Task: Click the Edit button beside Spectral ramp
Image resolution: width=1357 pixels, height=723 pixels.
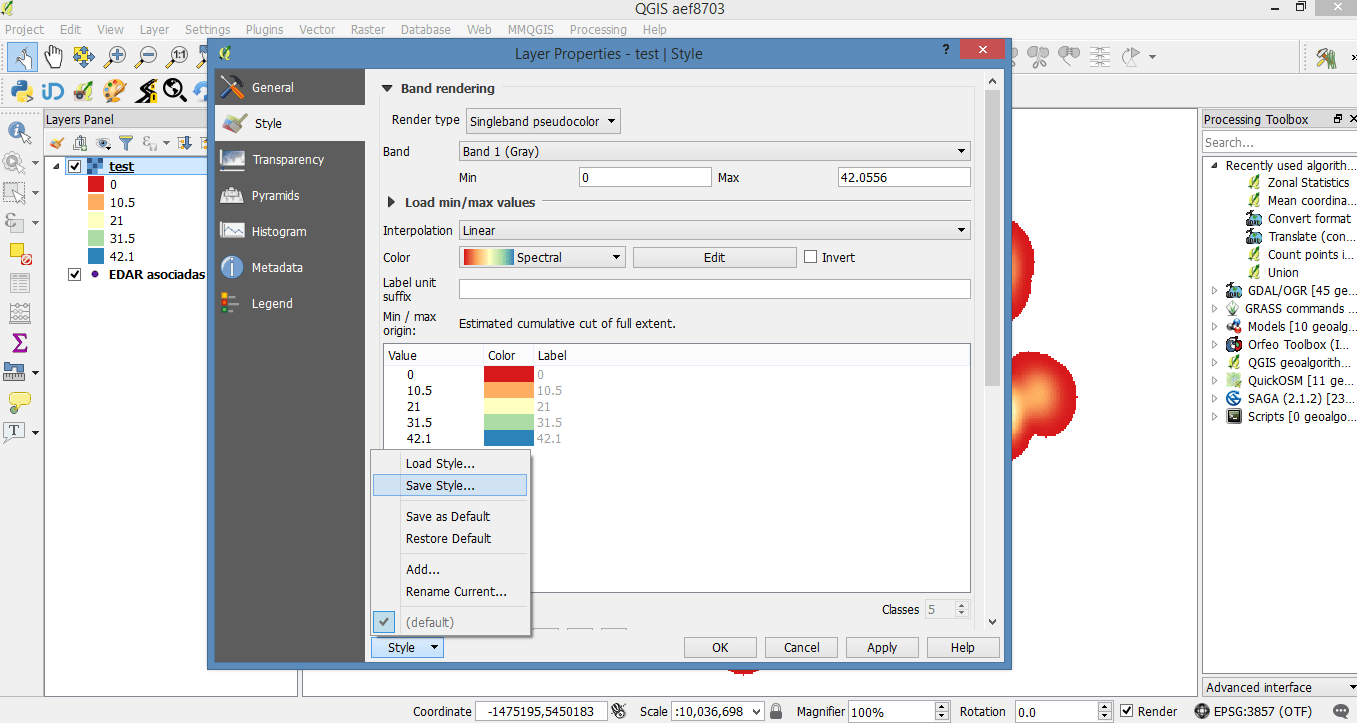Action: (714, 257)
